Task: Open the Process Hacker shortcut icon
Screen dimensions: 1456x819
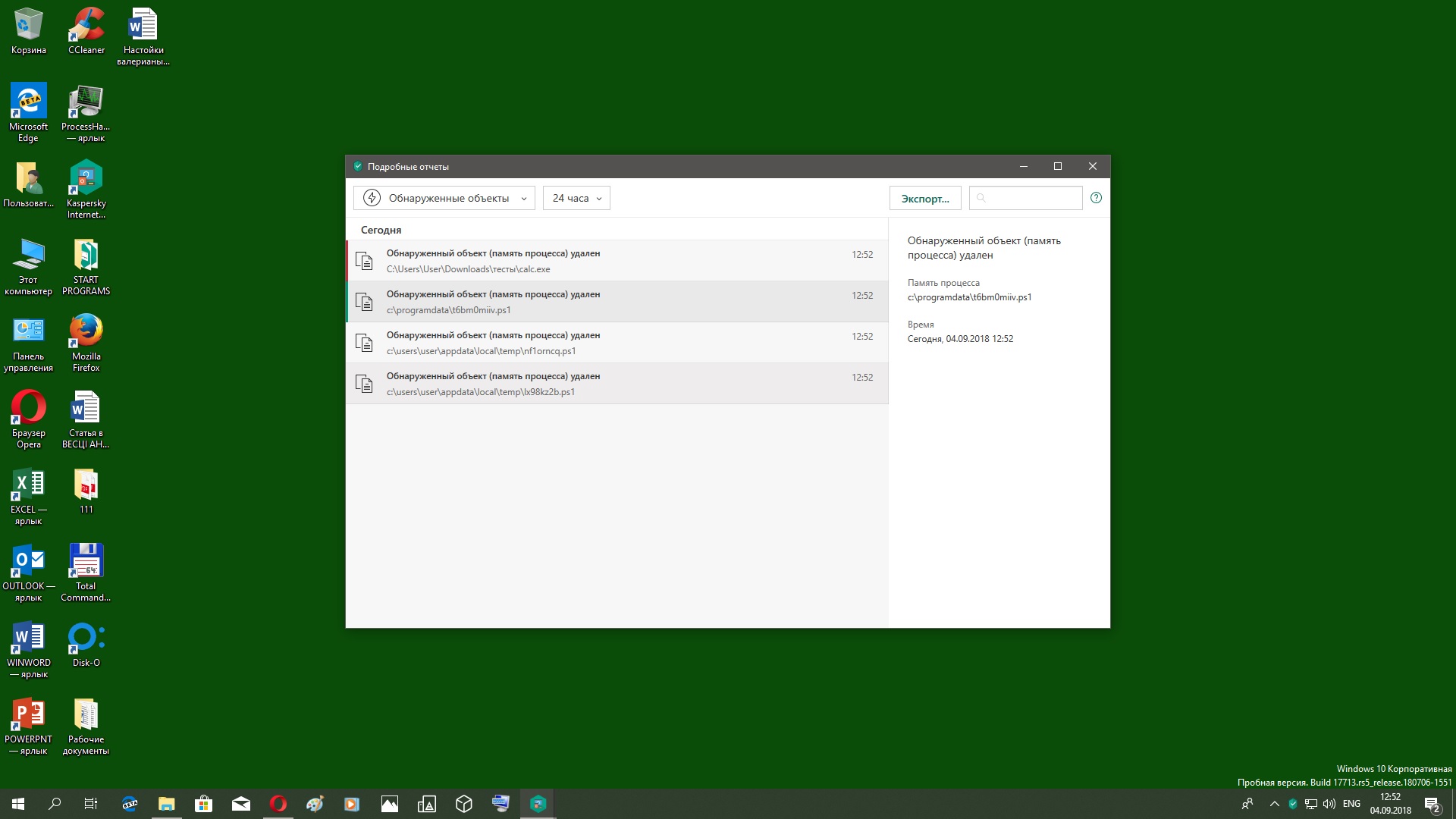Action: pyautogui.click(x=86, y=102)
